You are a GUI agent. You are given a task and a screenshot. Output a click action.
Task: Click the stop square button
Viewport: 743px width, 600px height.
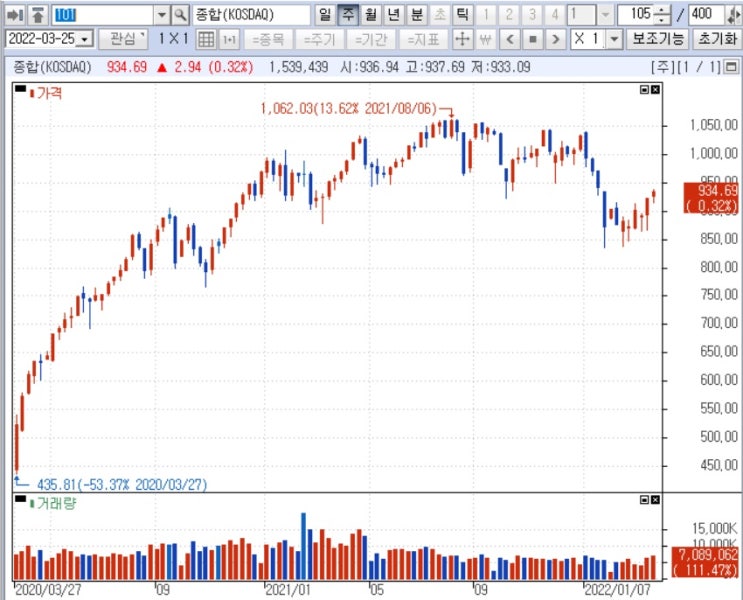(533, 39)
